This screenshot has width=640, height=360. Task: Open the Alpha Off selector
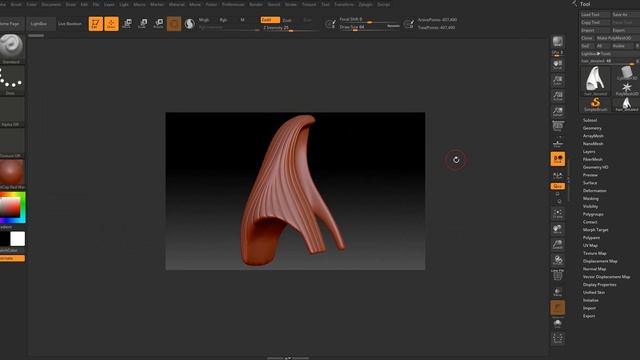[11, 112]
